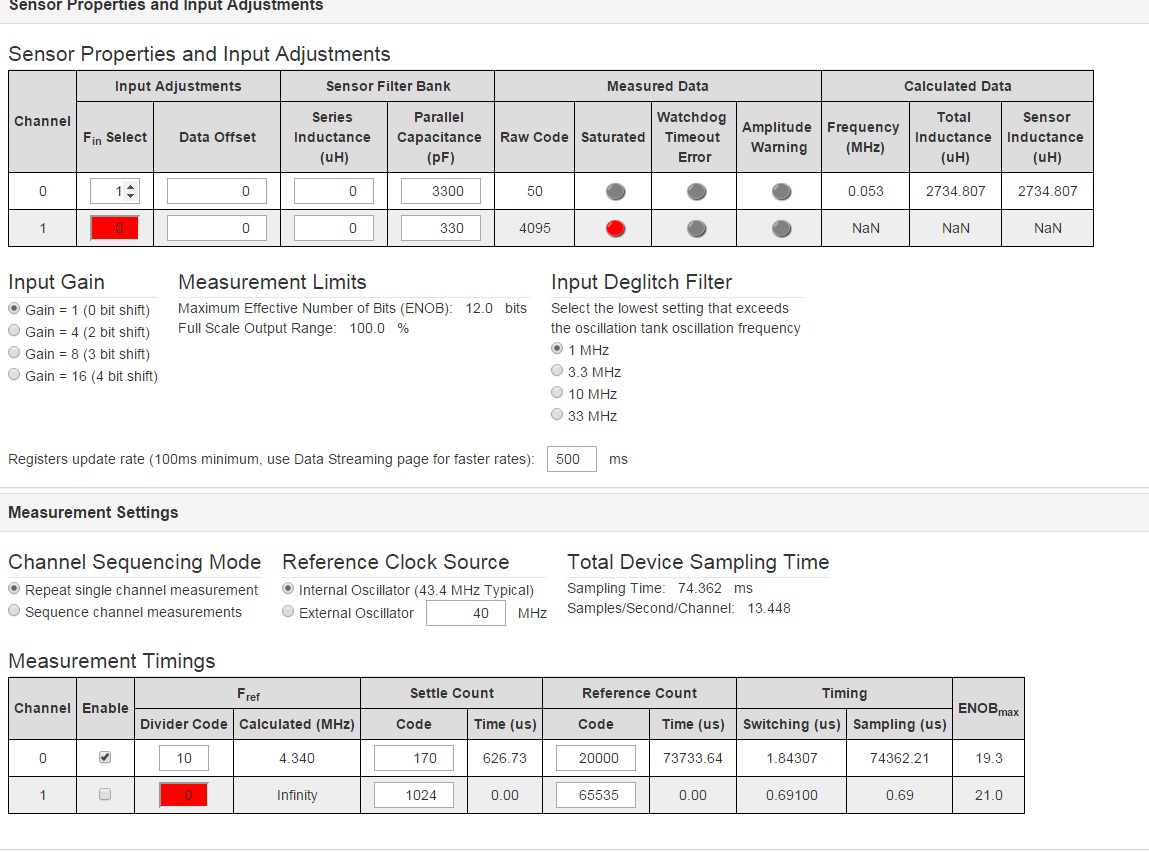This screenshot has width=1149, height=852.
Task: Select Gain = 1 (0 bit shift)
Action: click(14, 308)
